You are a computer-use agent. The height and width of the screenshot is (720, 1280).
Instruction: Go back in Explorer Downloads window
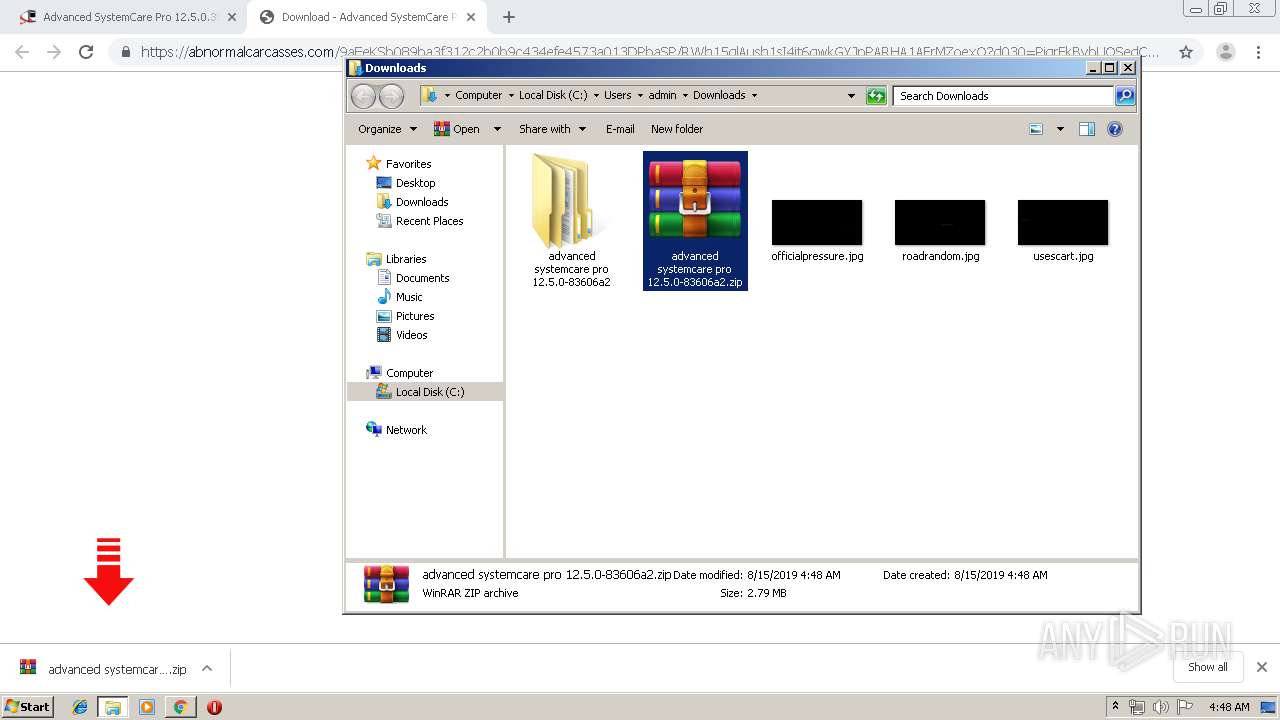(363, 96)
